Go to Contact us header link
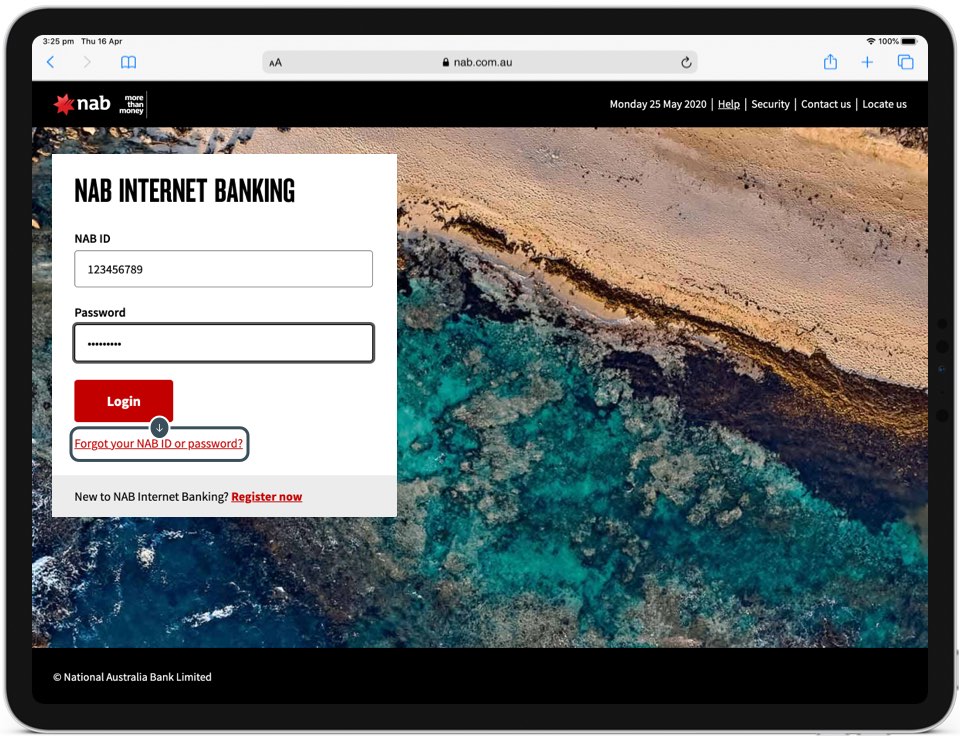This screenshot has height=740, width=960. pos(826,104)
